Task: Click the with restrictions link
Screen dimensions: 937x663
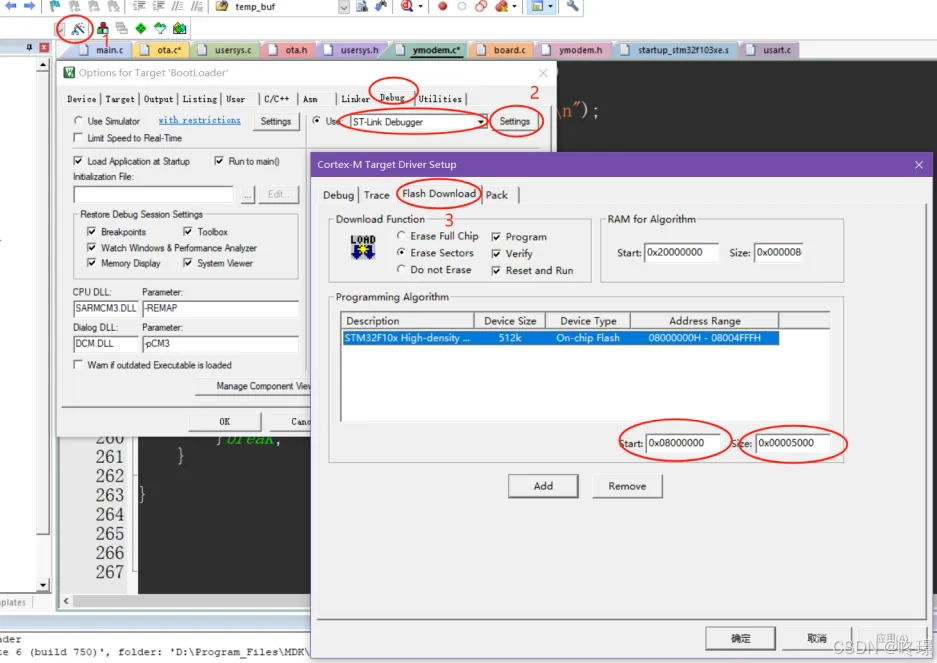Action: click(200, 120)
